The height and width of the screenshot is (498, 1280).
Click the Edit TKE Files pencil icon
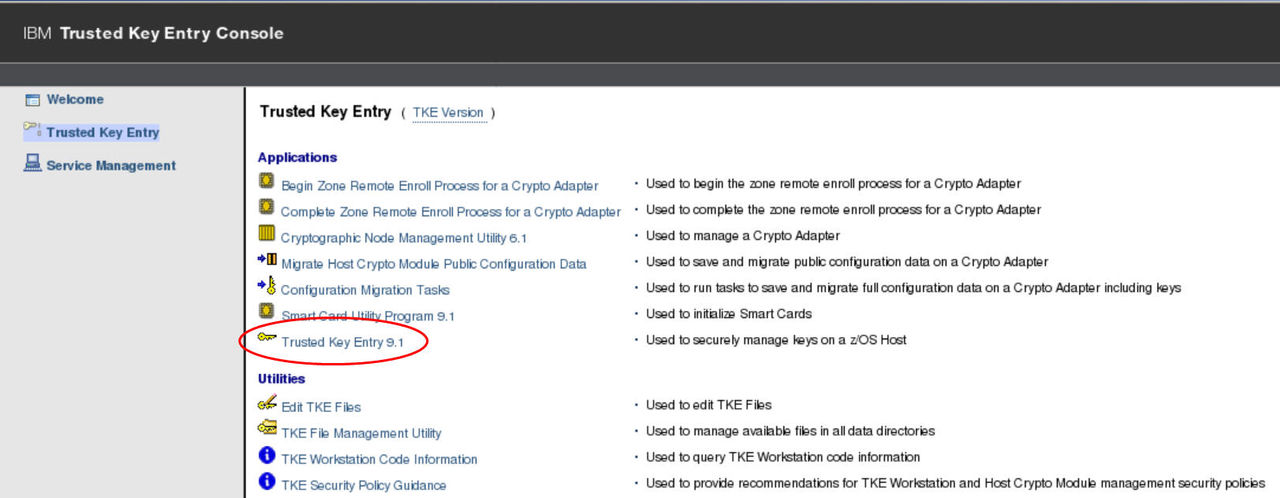point(267,403)
